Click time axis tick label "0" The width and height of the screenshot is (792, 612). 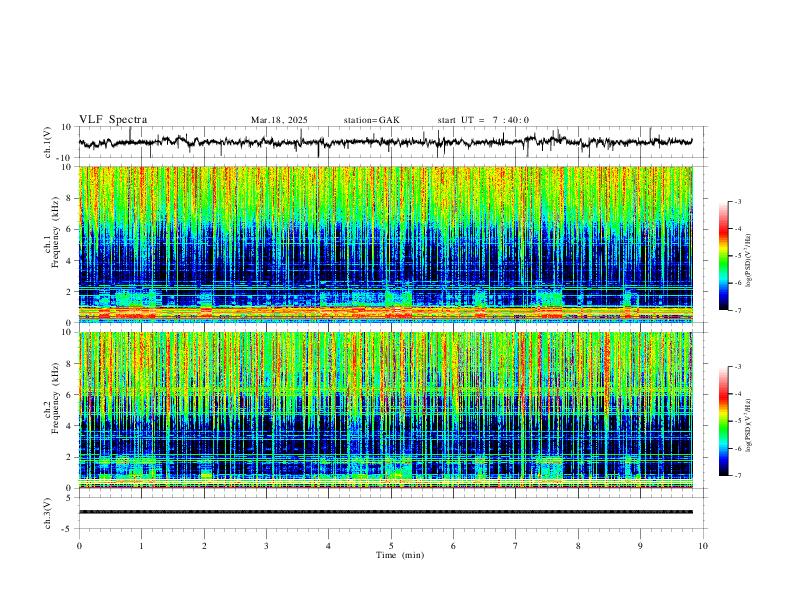[x=79, y=546]
